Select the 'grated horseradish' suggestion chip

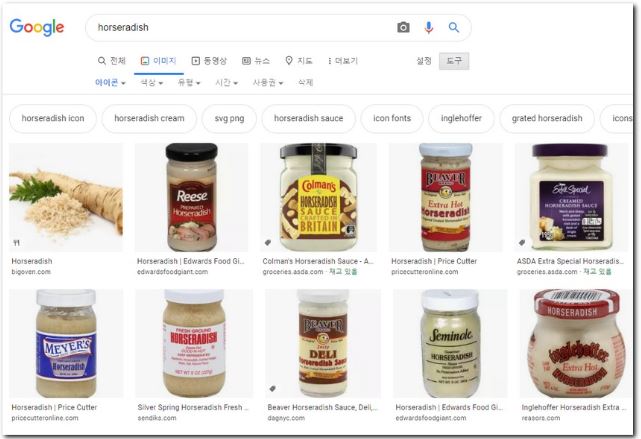click(x=547, y=118)
